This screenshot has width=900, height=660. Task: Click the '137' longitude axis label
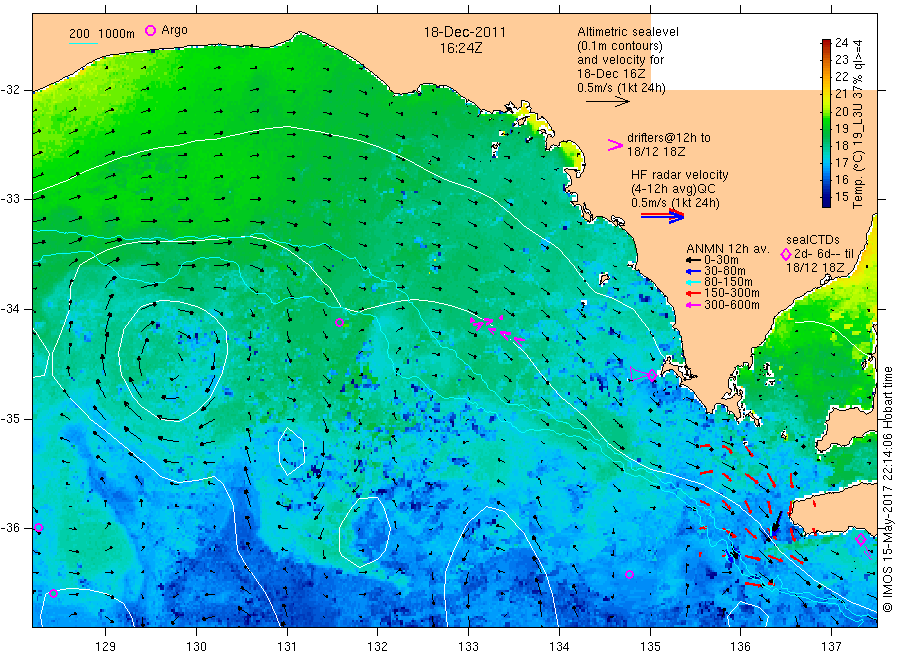[x=831, y=647]
